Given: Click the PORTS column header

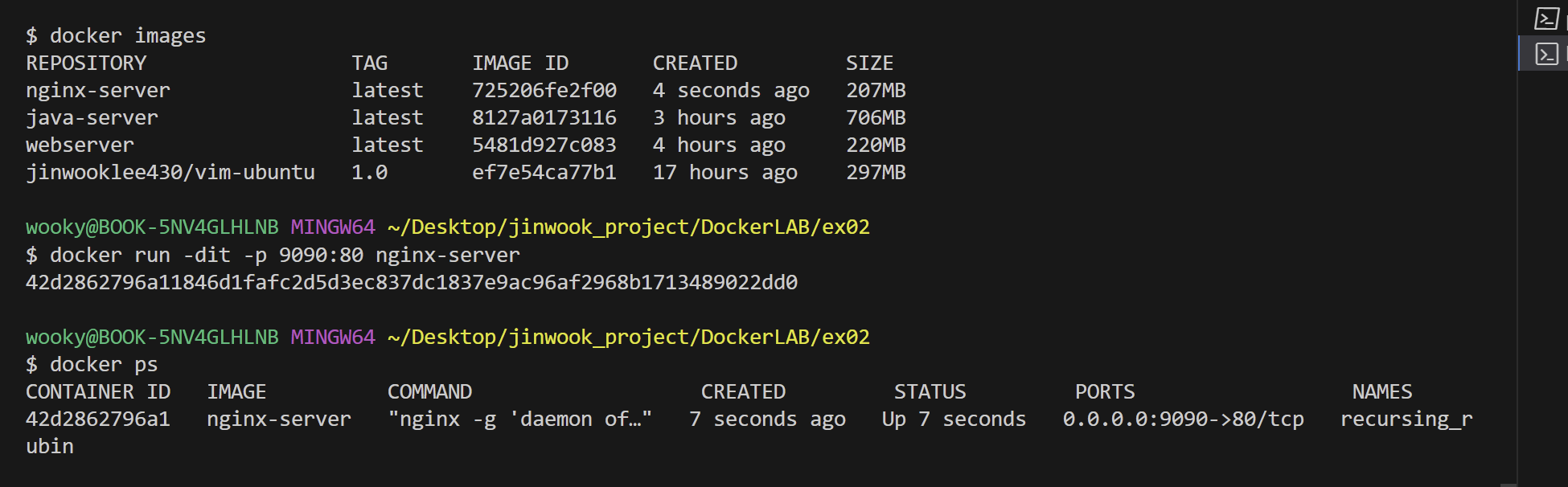Looking at the screenshot, I should click(x=1104, y=392).
